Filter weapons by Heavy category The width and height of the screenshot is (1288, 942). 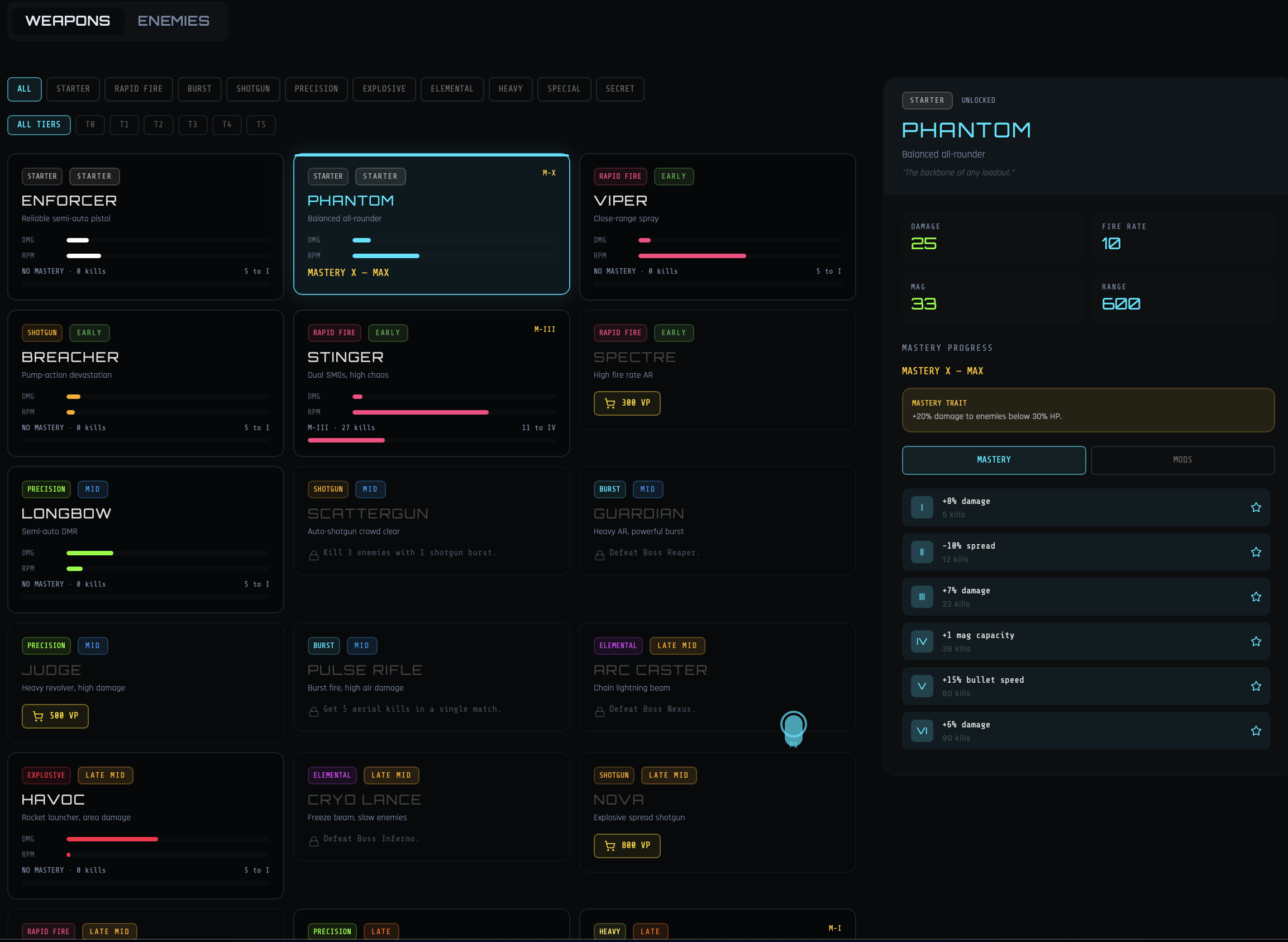point(511,89)
